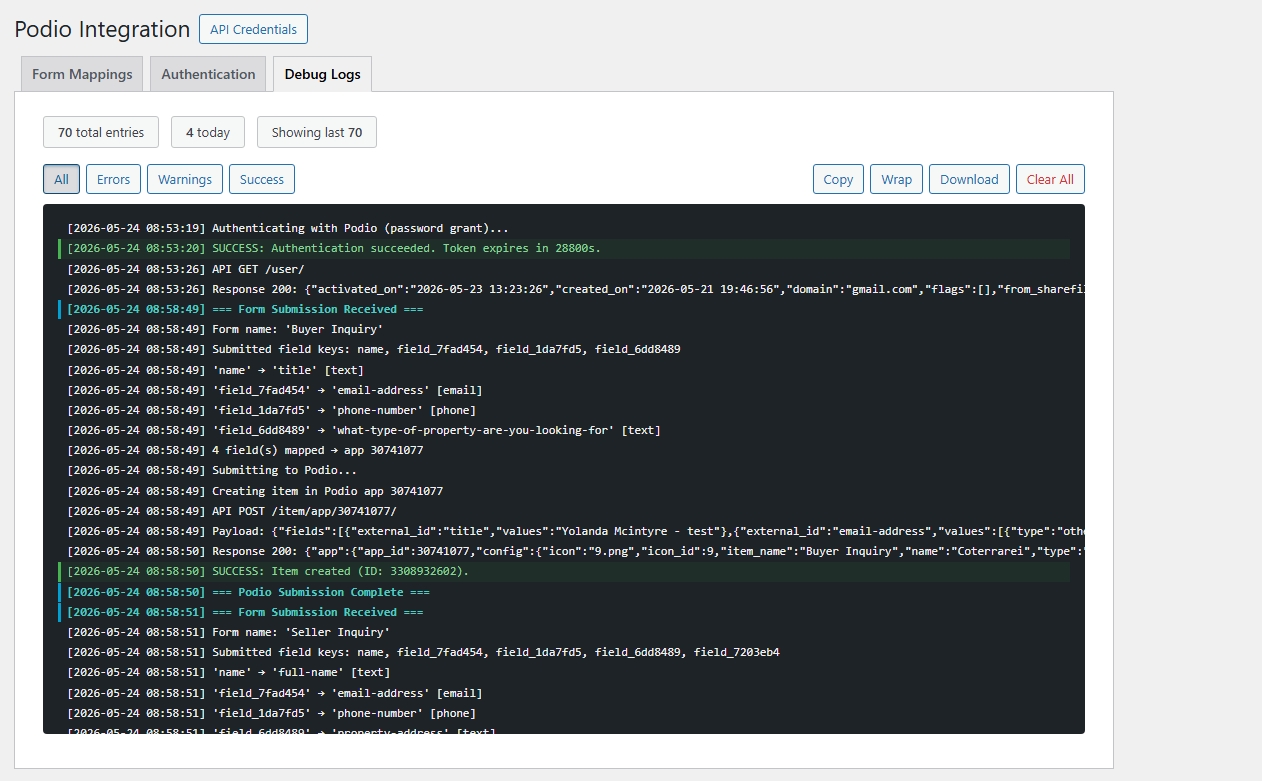1262x781 pixels.
Task: Switch to the Authentication tab
Action: pos(208,74)
